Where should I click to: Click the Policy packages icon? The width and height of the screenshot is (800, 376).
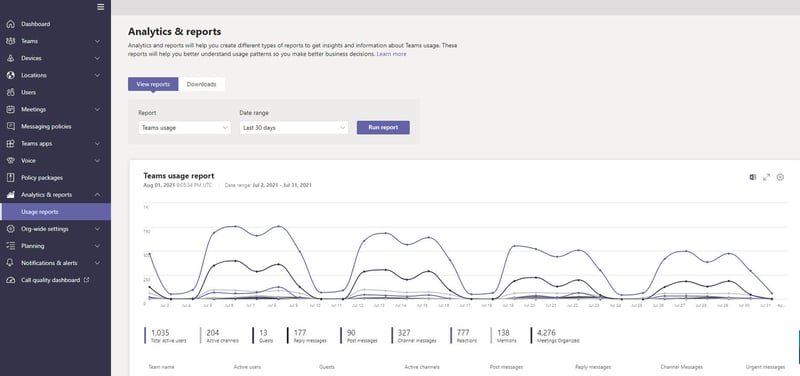click(10, 178)
